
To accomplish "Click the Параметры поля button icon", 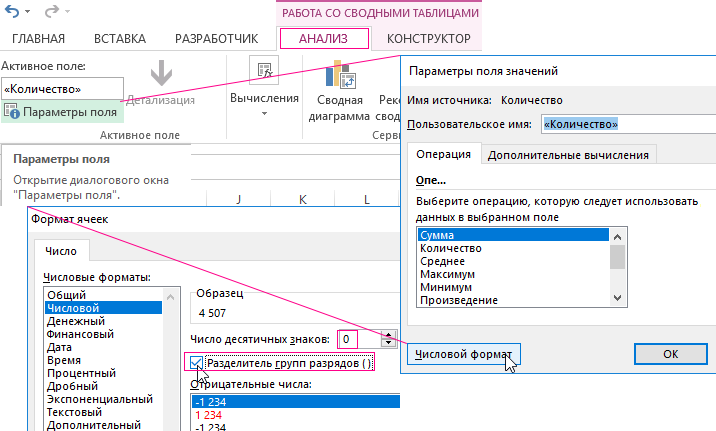I will pos(11,111).
